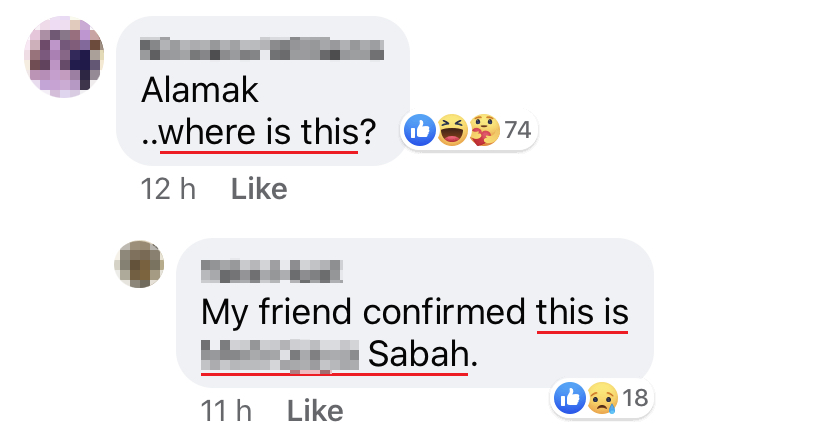Click the "12 h" comment timestamp
The height and width of the screenshot is (435, 828).
point(169,188)
